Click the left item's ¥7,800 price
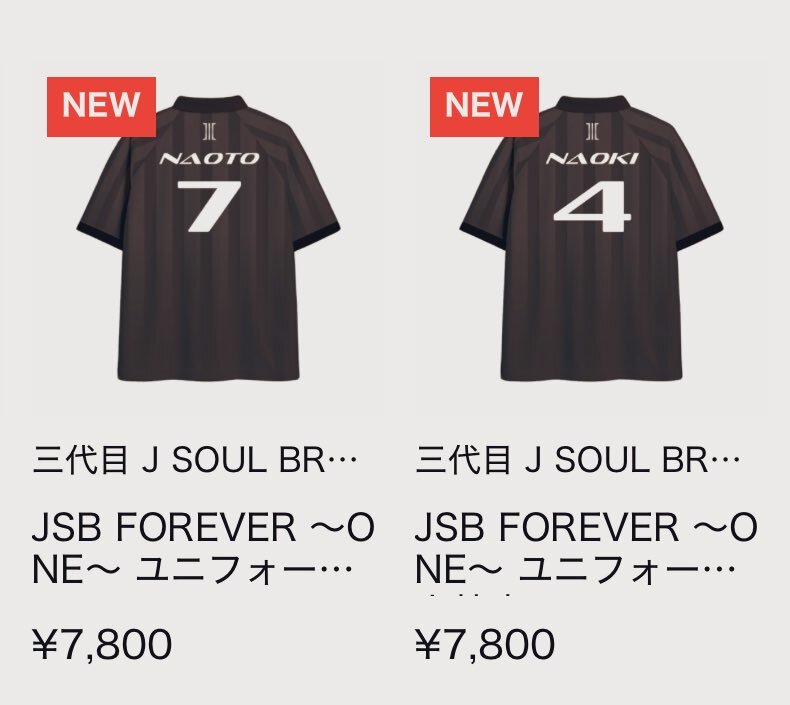The image size is (790, 705). 102,645
